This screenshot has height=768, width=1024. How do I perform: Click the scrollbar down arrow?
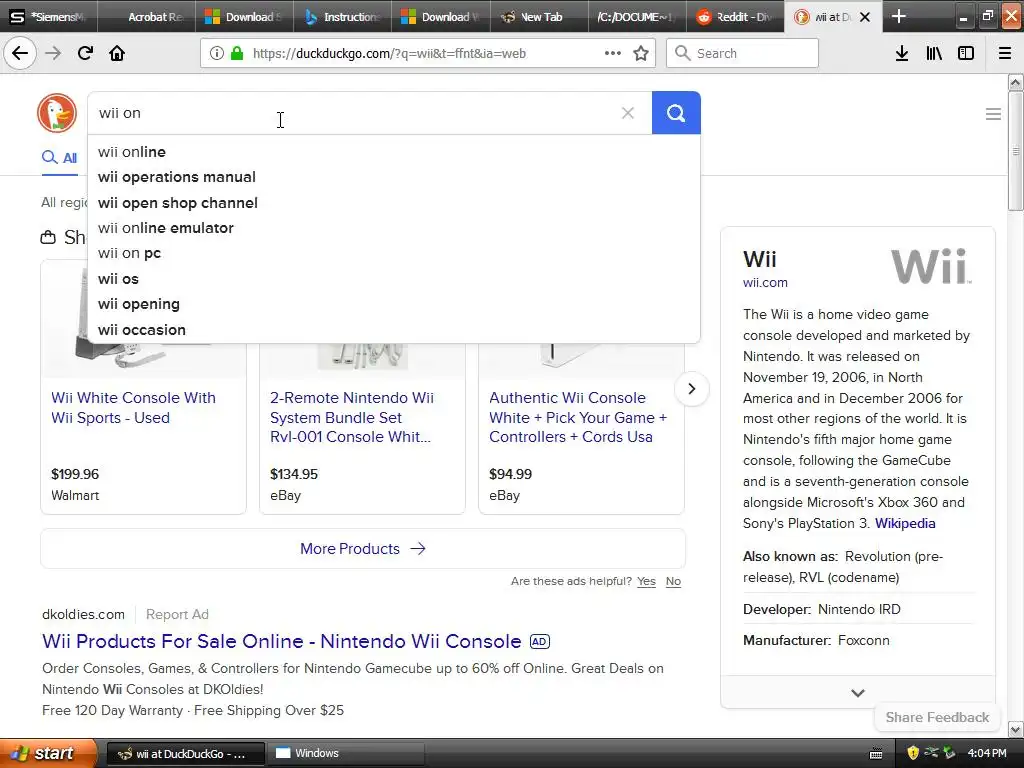[x=1015, y=729]
